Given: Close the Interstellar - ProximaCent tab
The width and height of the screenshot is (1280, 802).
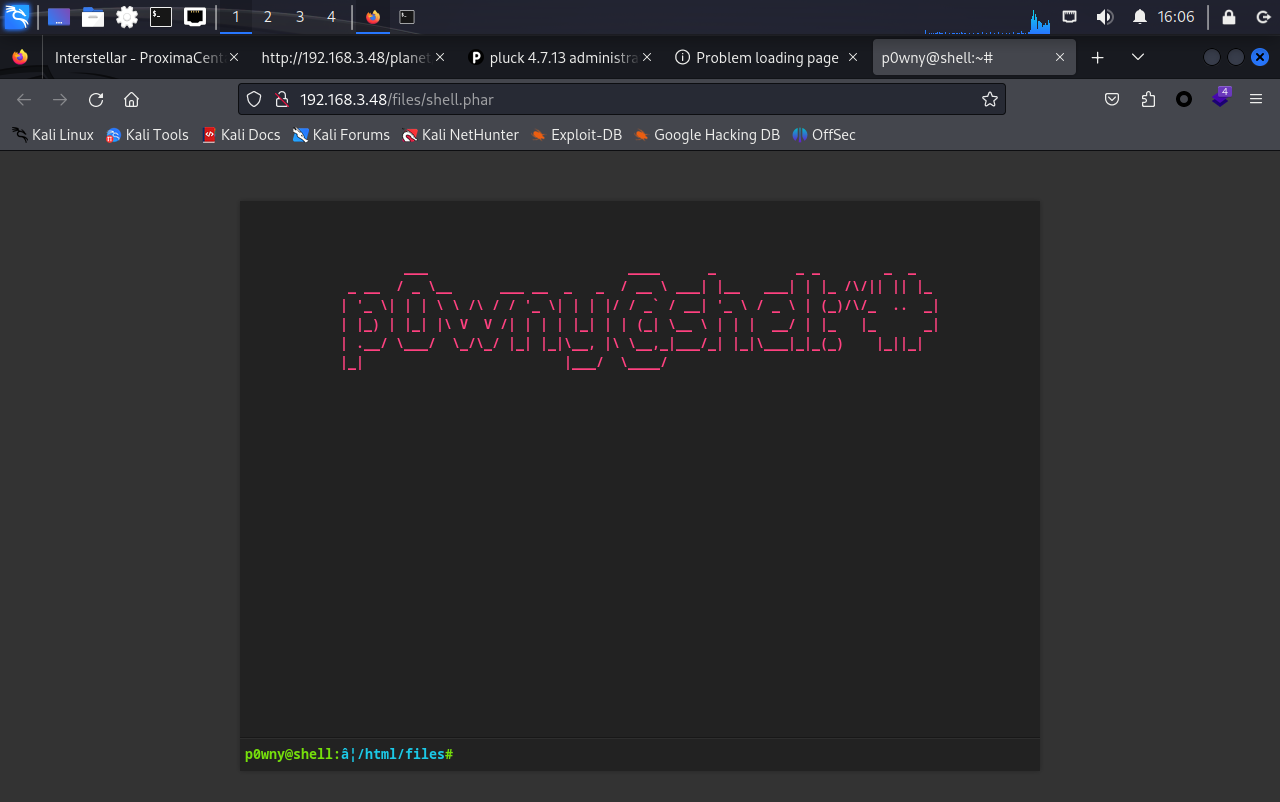Looking at the screenshot, I should click(234, 58).
